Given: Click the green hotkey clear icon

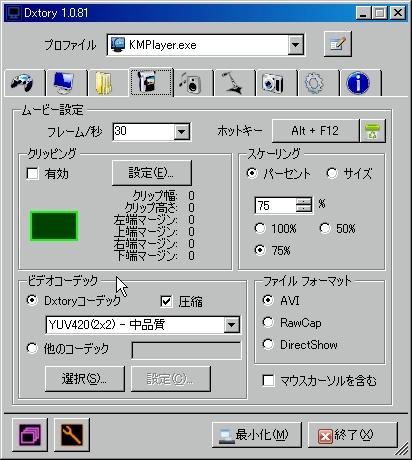Looking at the screenshot, I should 373,131.
